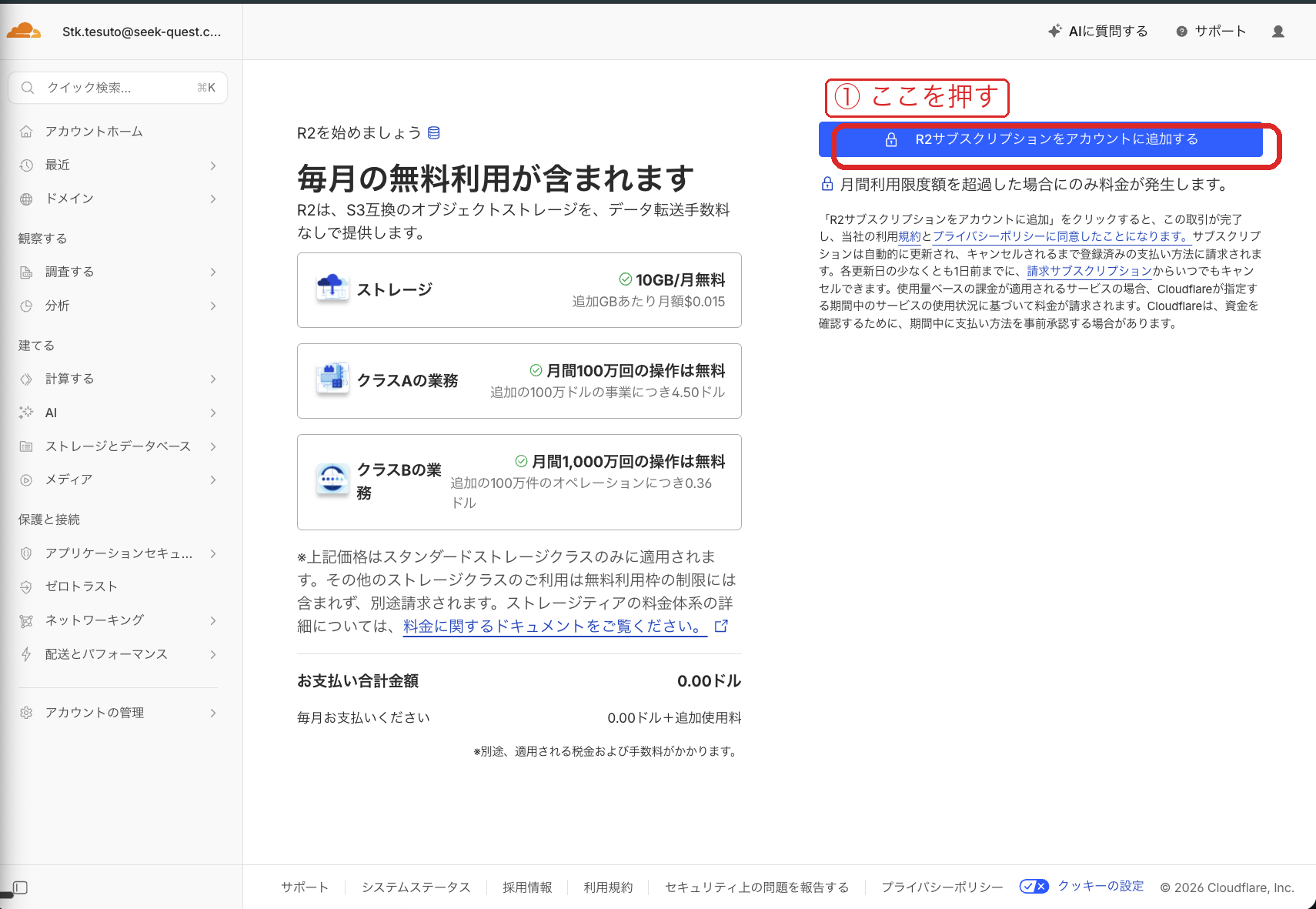Click the gear icon beside アカウントの管理

pyautogui.click(x=26, y=713)
